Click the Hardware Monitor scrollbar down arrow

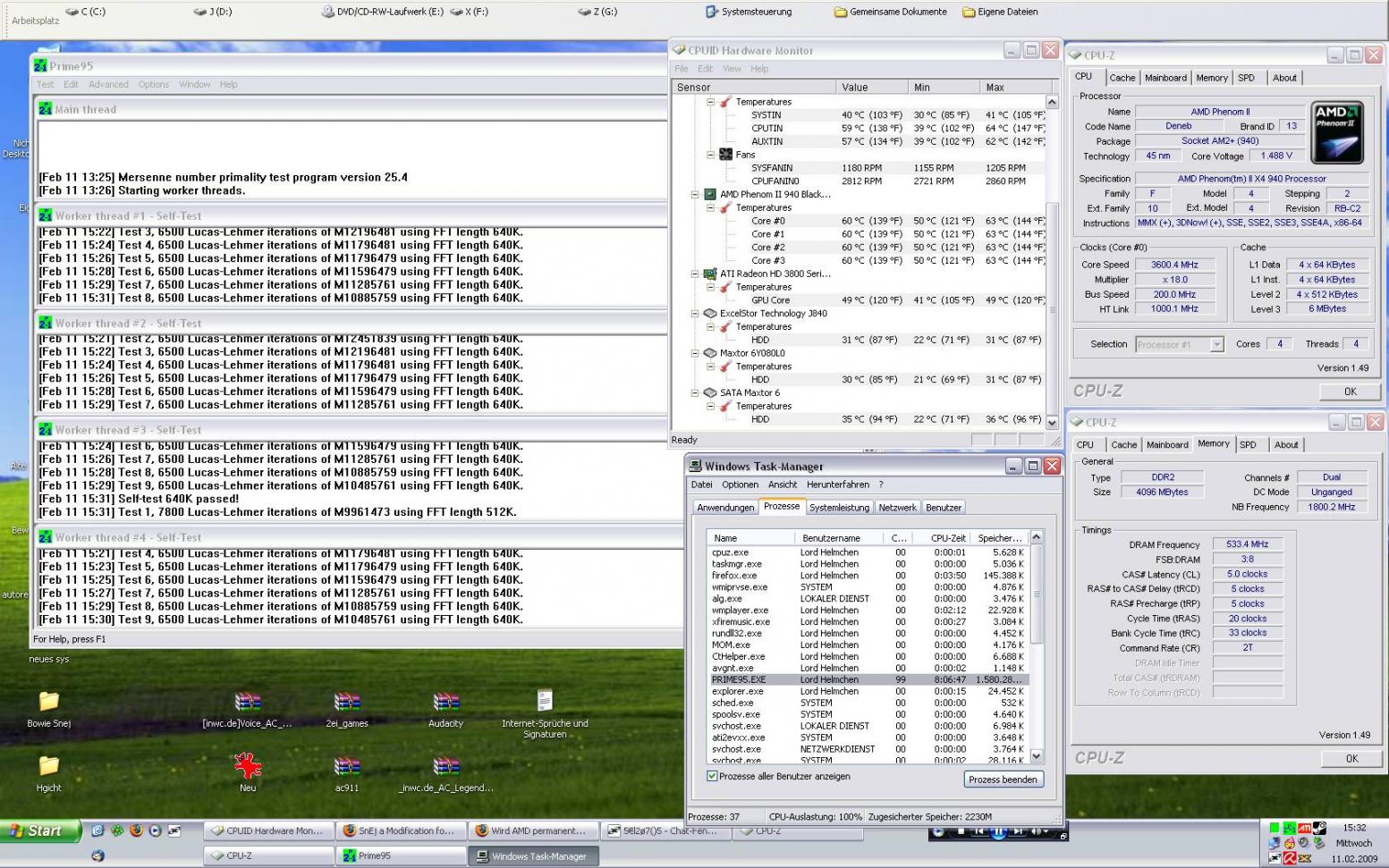1052,423
